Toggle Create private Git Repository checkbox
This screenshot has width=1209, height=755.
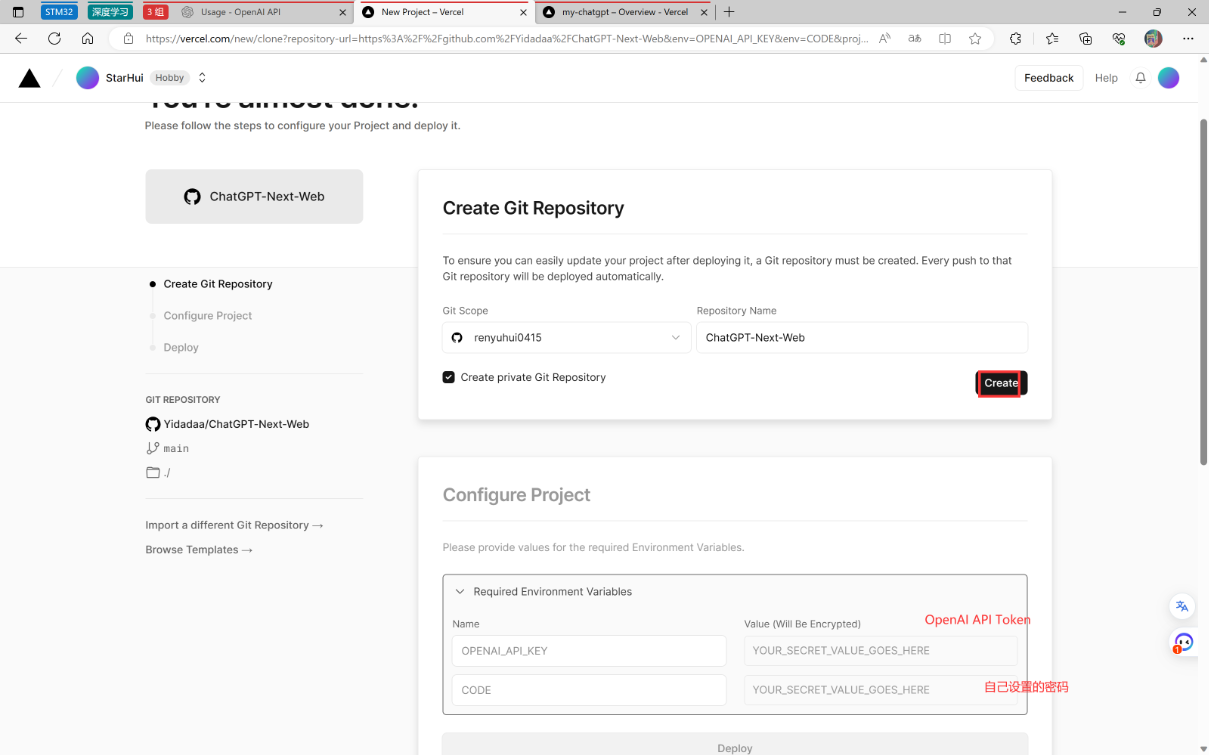tap(449, 377)
